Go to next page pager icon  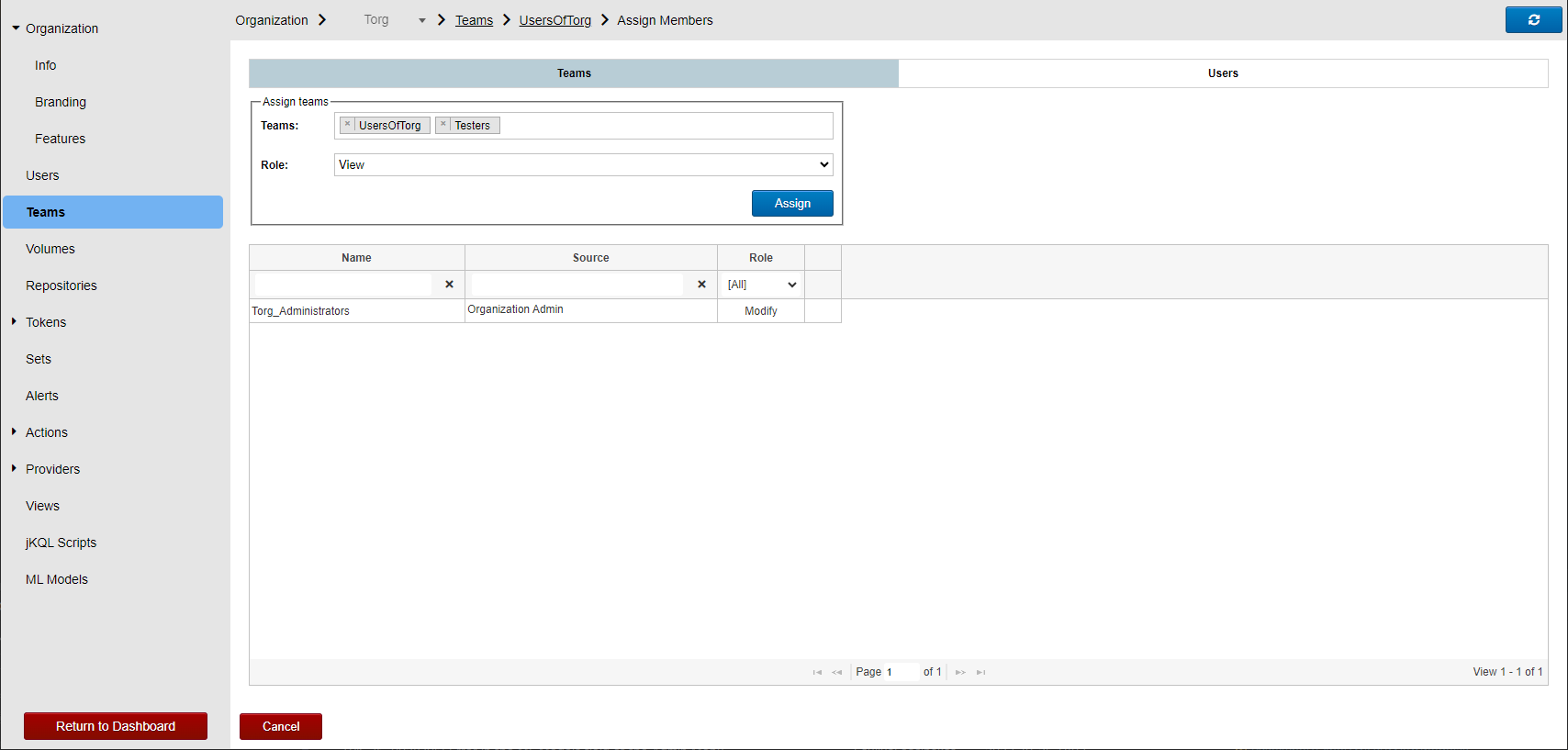(x=960, y=672)
